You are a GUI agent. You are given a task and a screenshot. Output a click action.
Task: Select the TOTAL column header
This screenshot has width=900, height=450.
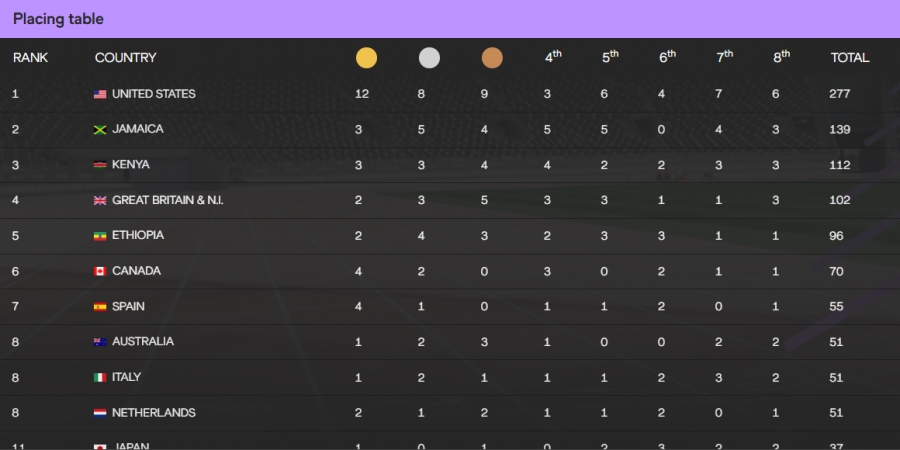click(850, 57)
